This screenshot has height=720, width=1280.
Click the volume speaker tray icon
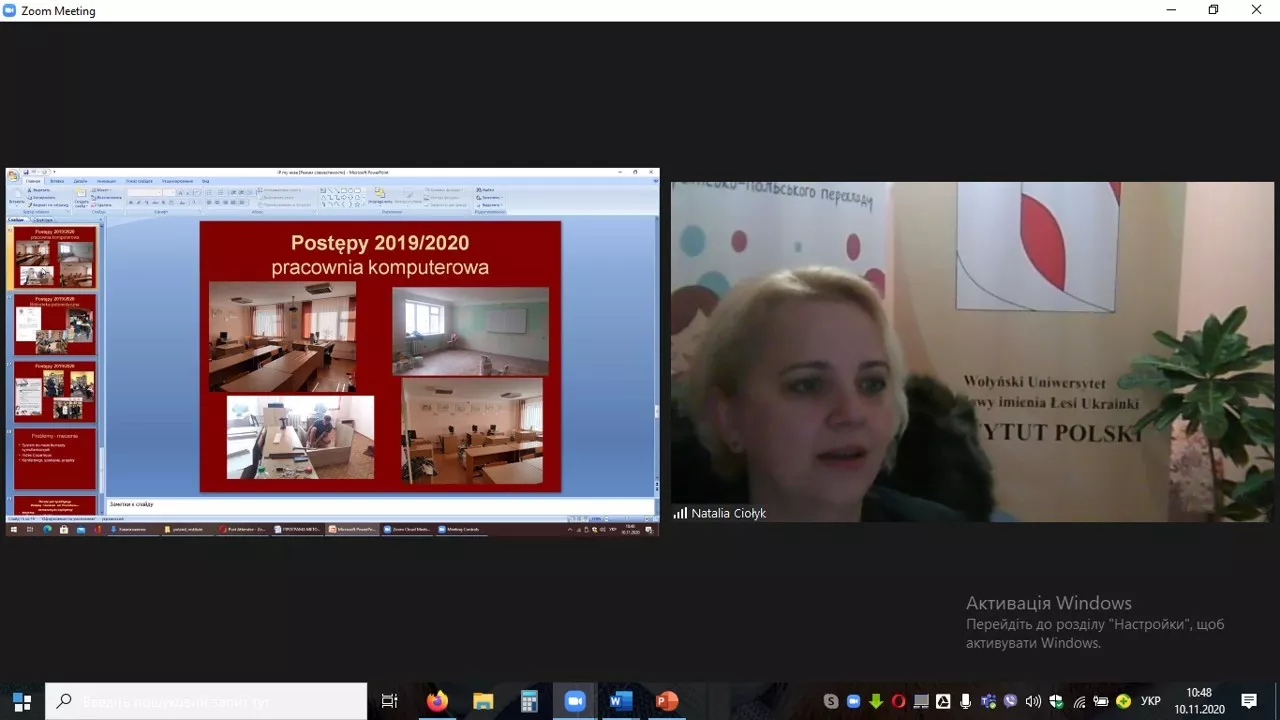coord(1033,701)
